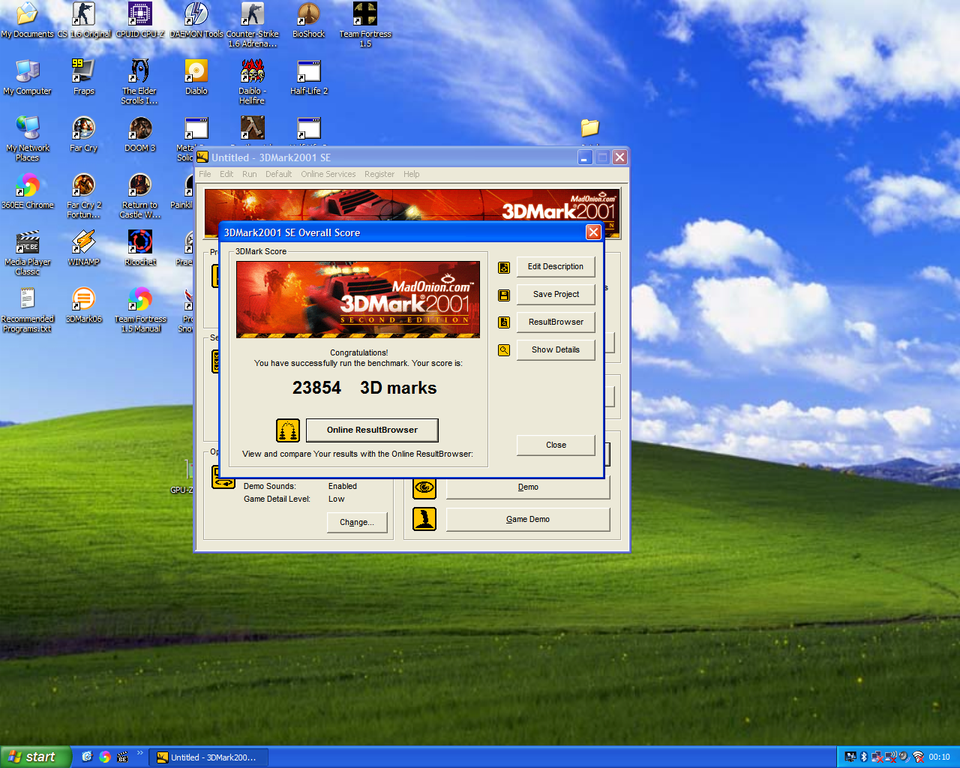
Task: Click the Online ResultBrowser button
Action: tap(372, 430)
